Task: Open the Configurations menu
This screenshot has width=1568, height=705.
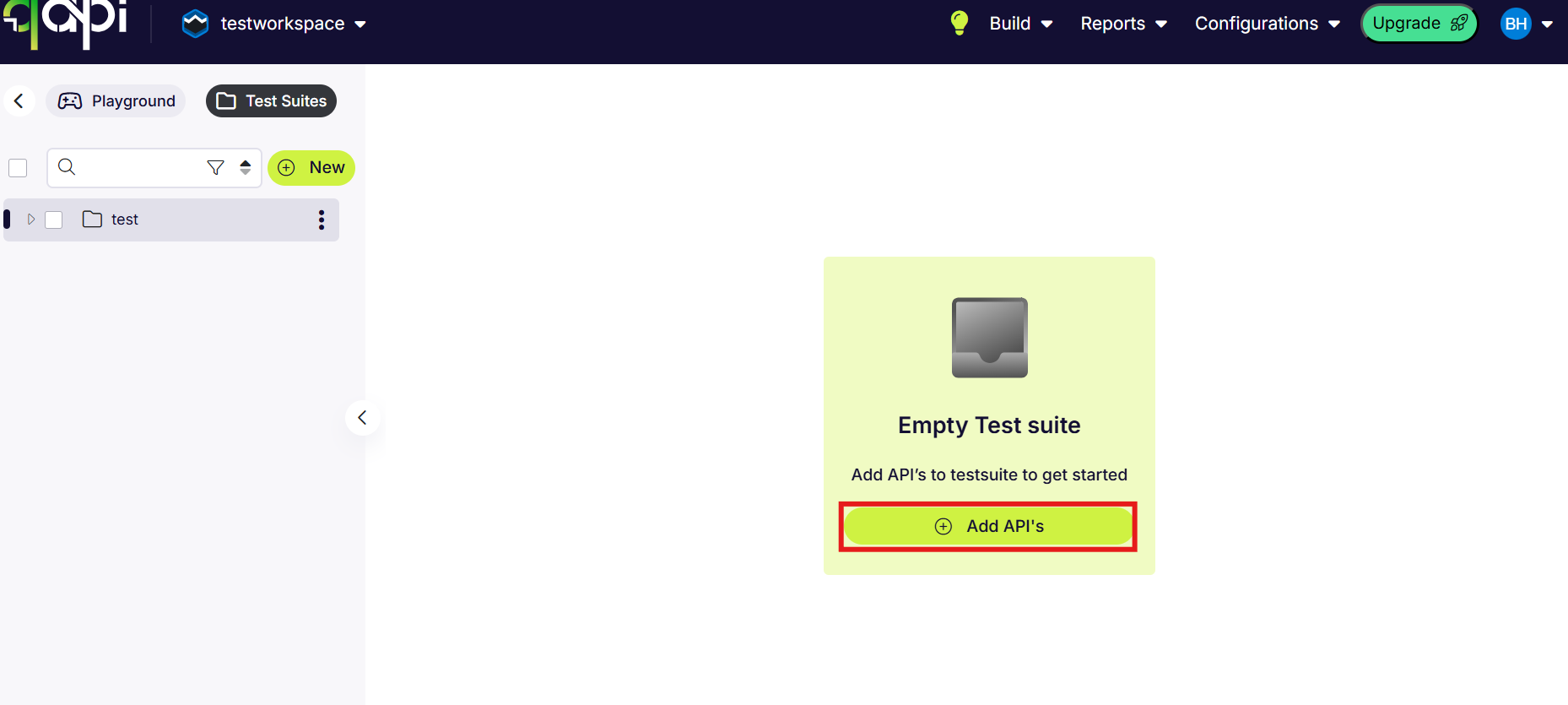Action: coord(1267,24)
